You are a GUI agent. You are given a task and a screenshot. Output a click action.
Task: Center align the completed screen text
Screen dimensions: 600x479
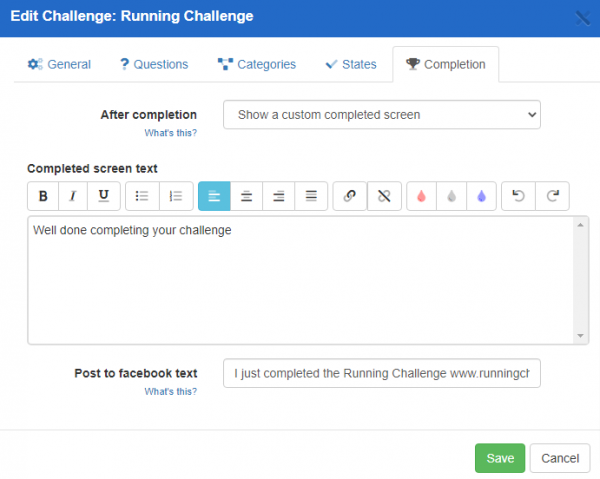(x=246, y=196)
